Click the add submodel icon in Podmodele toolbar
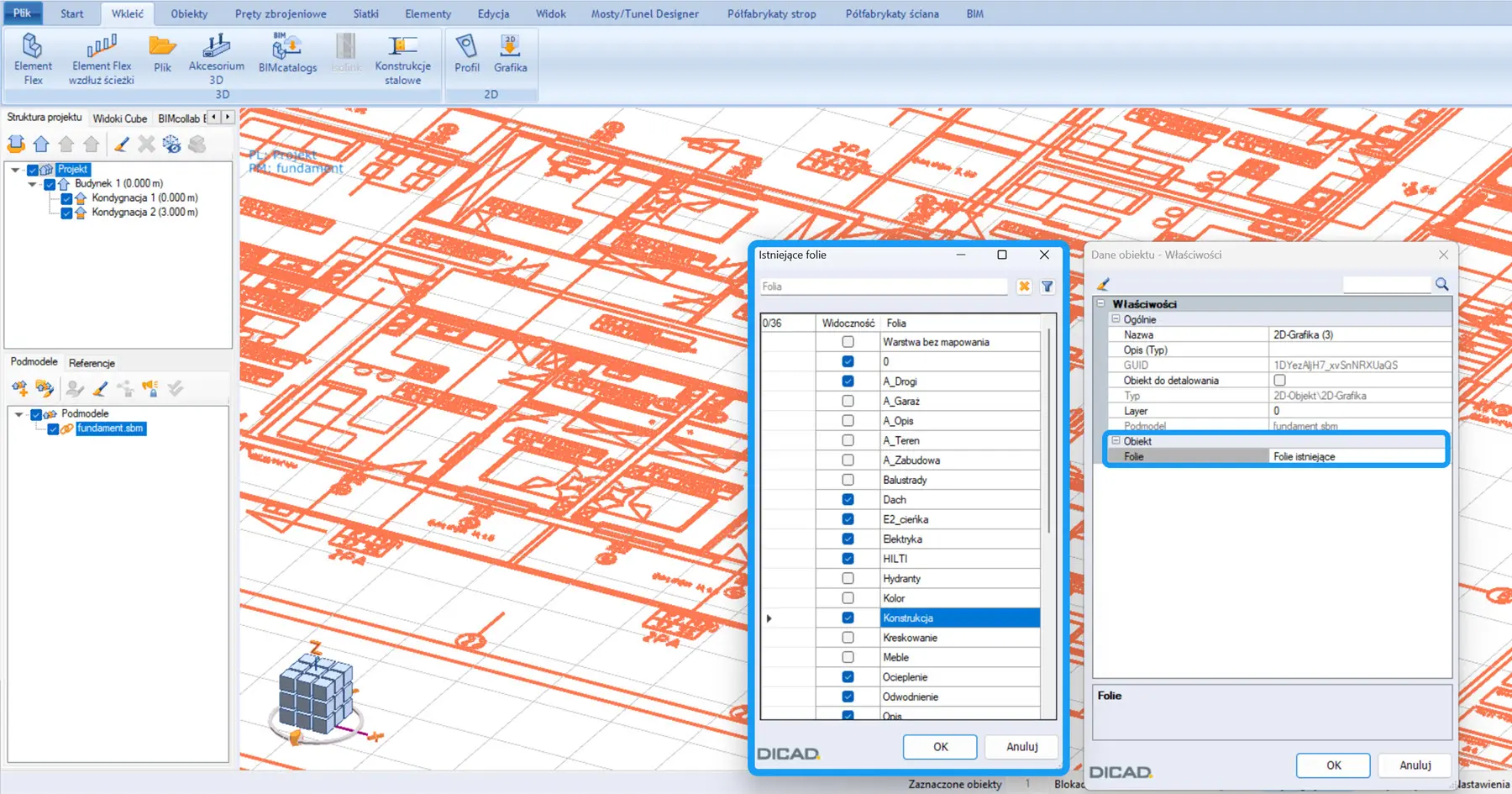The image size is (1512, 794). (19, 388)
